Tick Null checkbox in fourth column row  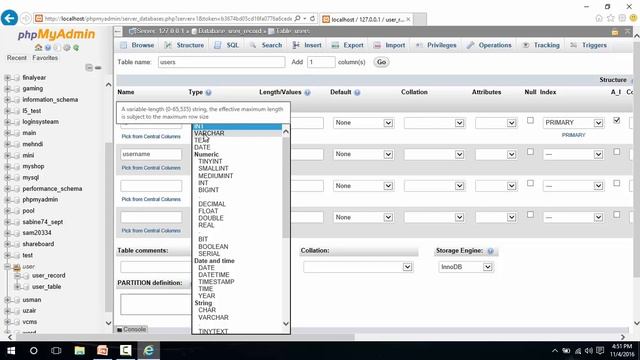[x=530, y=215]
